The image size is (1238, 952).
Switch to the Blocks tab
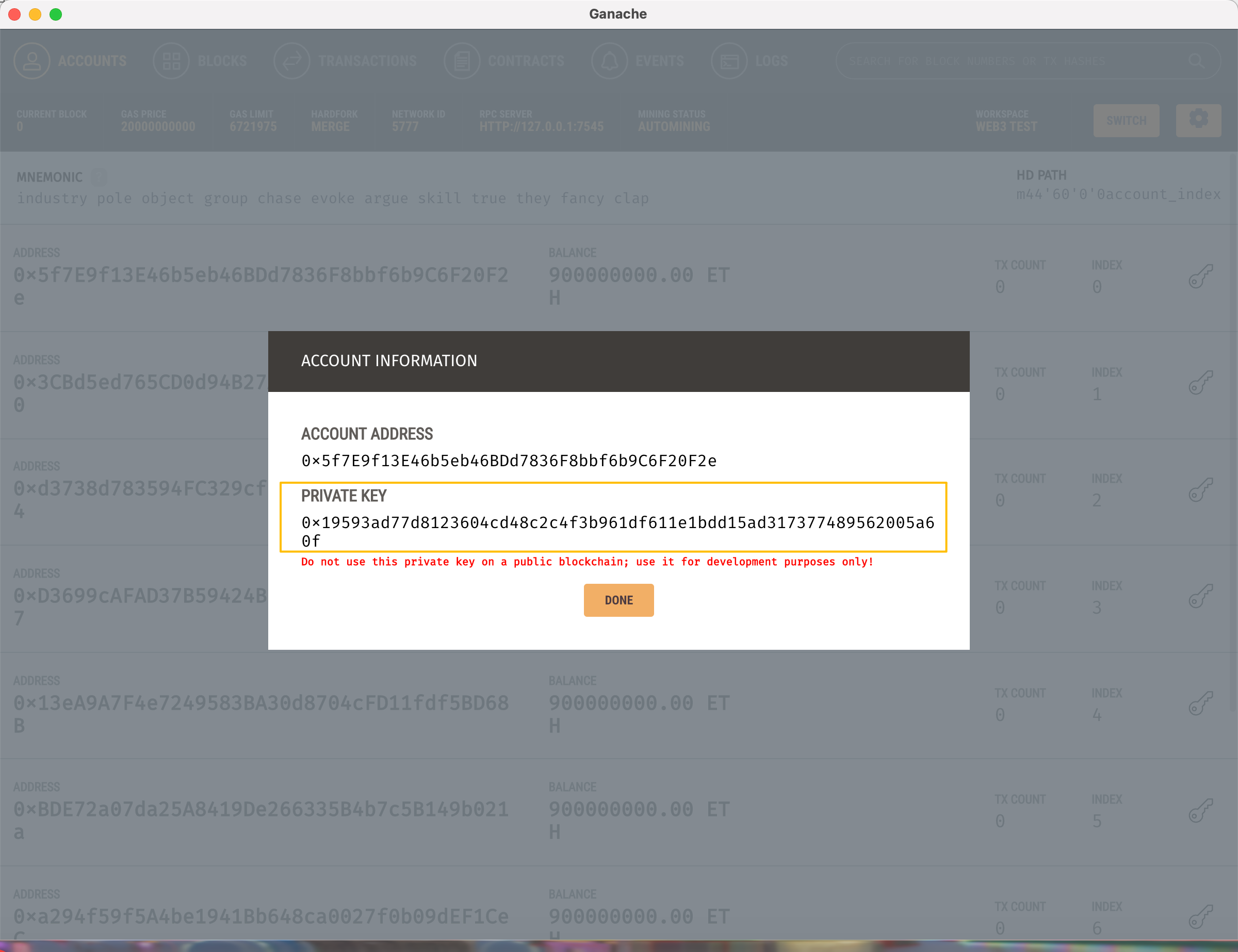(x=201, y=61)
